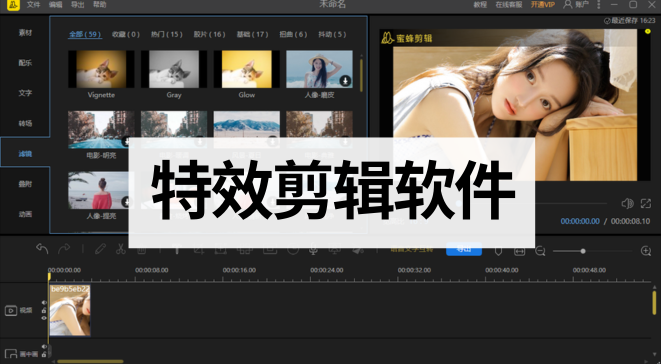Click the 视频 track icon
This screenshot has width=661, height=364.
11,311
